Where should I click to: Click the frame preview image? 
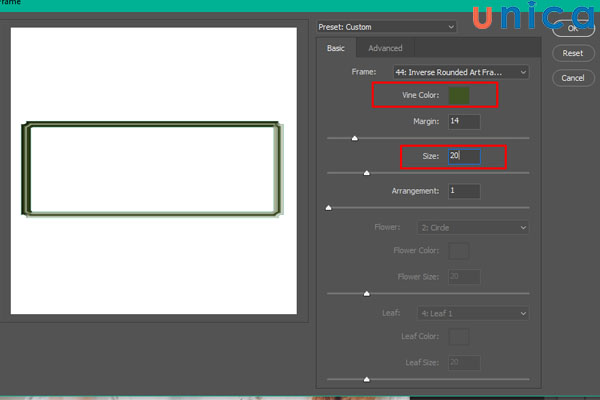pos(153,170)
